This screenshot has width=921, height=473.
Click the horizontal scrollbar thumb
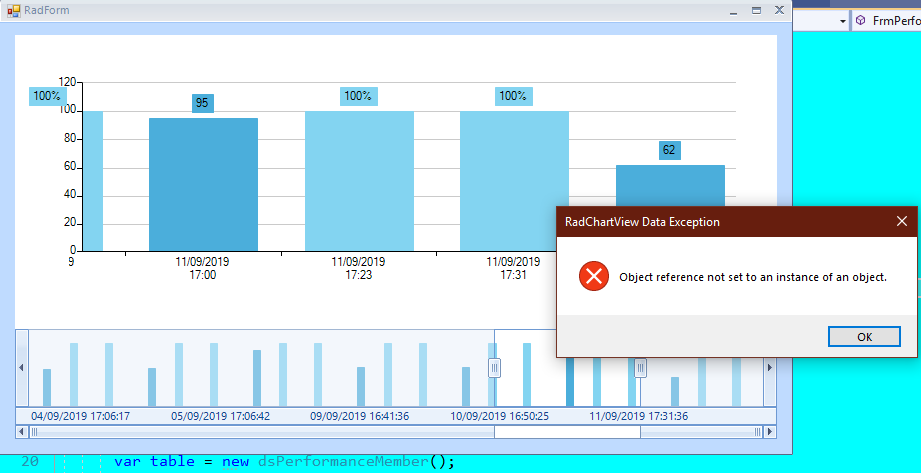click(x=567, y=432)
